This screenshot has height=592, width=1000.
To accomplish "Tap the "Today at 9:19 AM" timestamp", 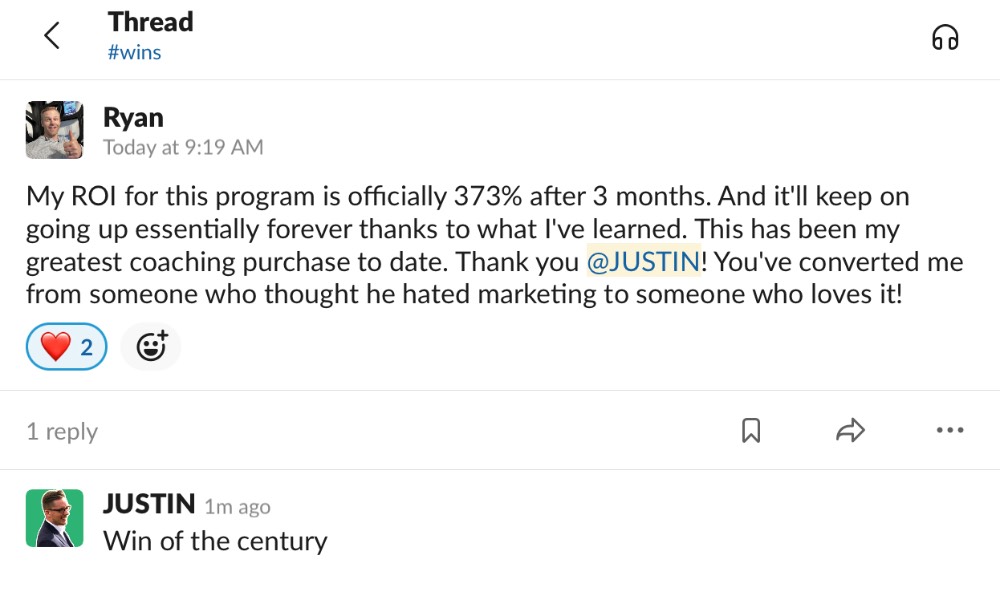I will (183, 148).
